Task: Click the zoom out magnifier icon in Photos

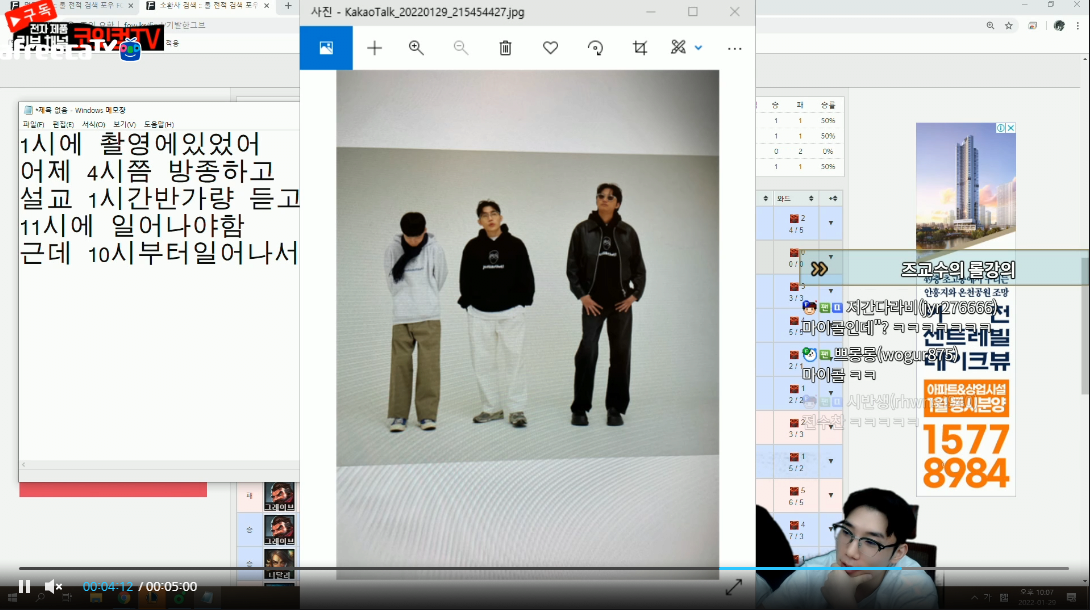Action: click(x=461, y=48)
